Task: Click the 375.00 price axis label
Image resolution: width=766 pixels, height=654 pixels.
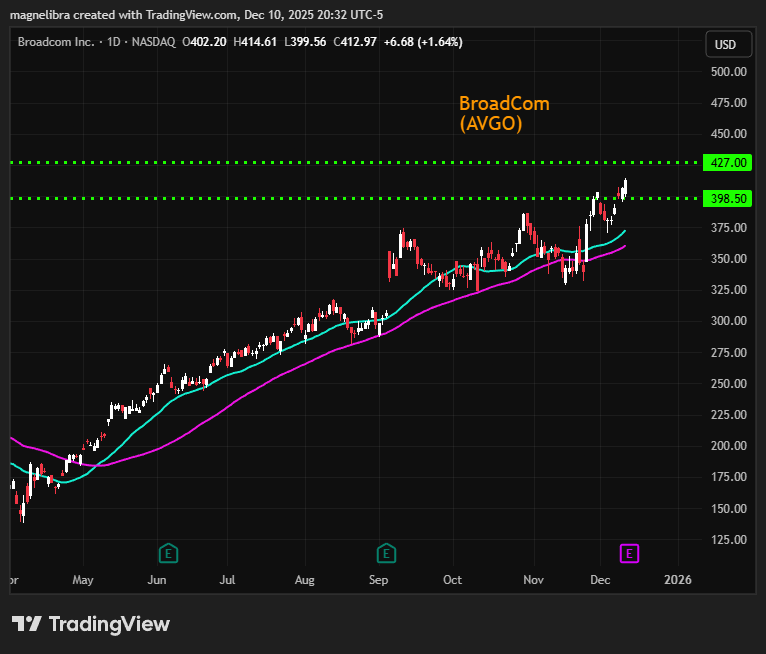Action: coord(729,228)
